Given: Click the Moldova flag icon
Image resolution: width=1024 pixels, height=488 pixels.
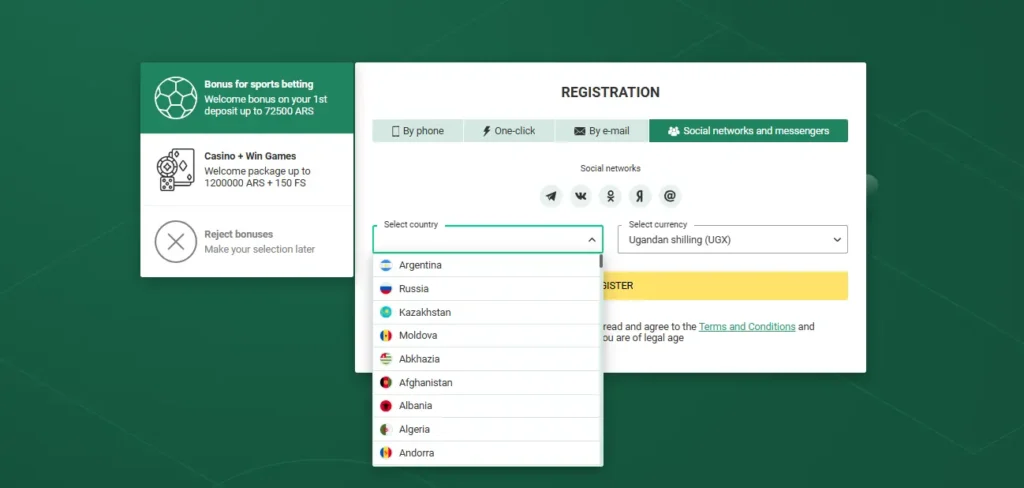Looking at the screenshot, I should pos(386,335).
